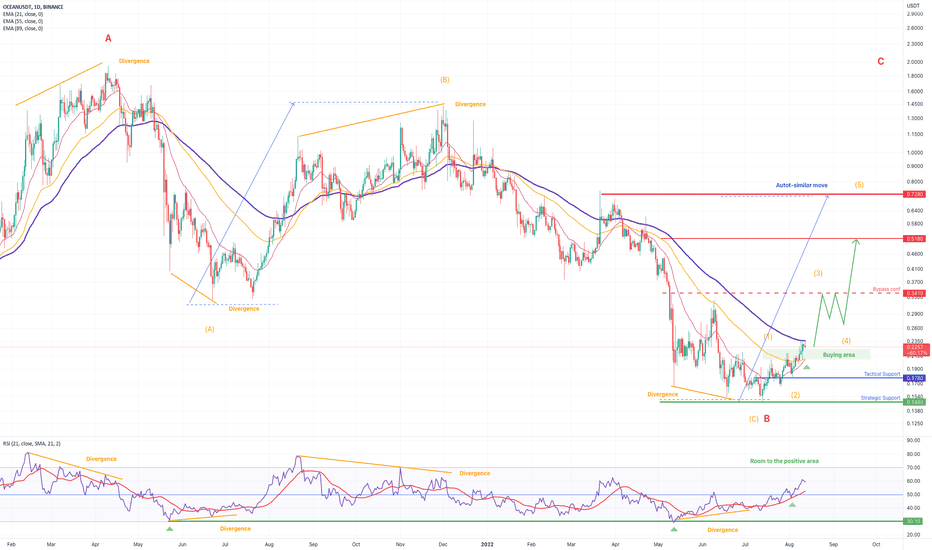The height and width of the screenshot is (550, 932).
Task: Click 'Room to the positive area' RSI note
Action: pos(784,461)
